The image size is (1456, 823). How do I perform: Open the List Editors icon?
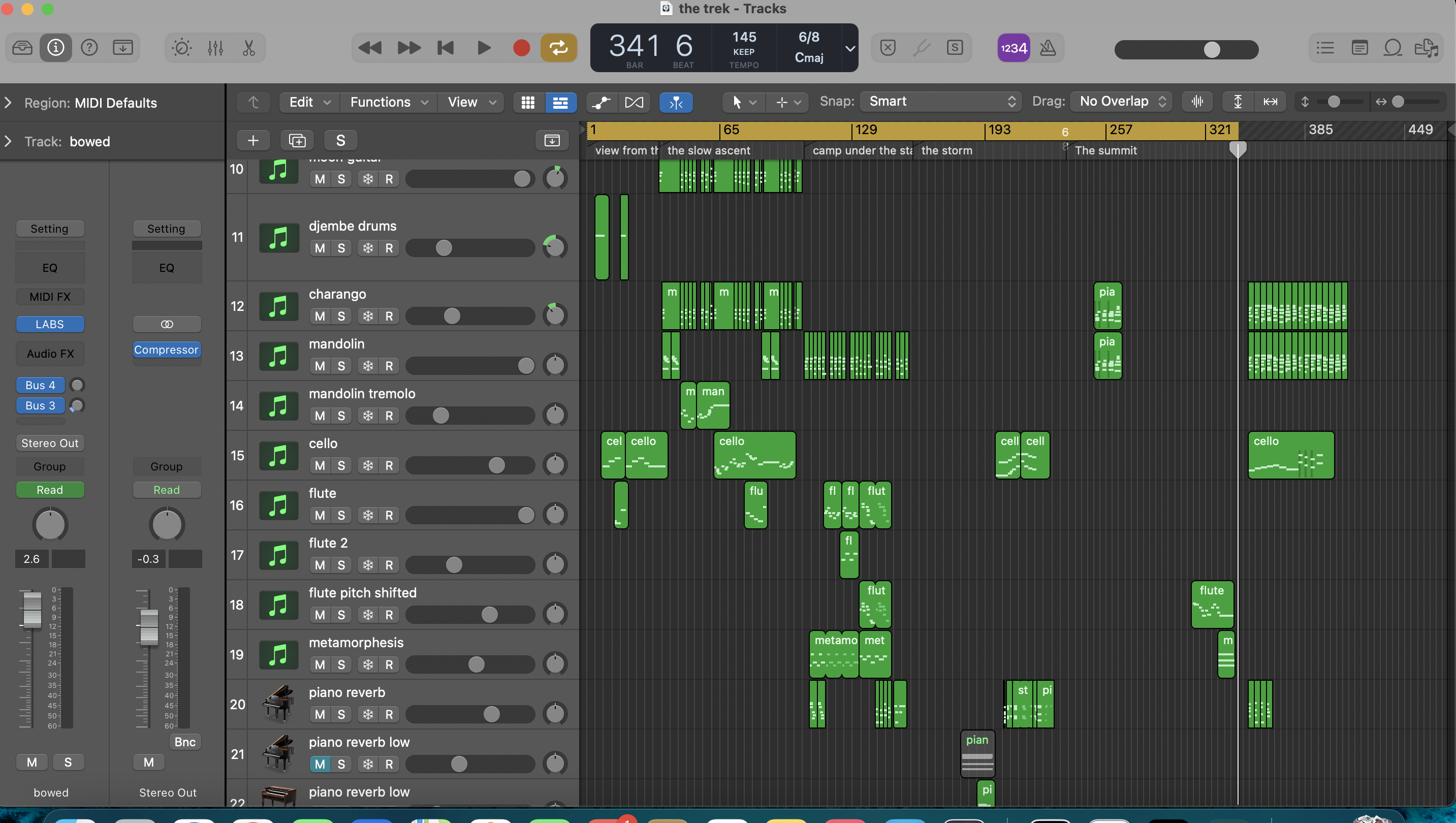pos(1325,48)
